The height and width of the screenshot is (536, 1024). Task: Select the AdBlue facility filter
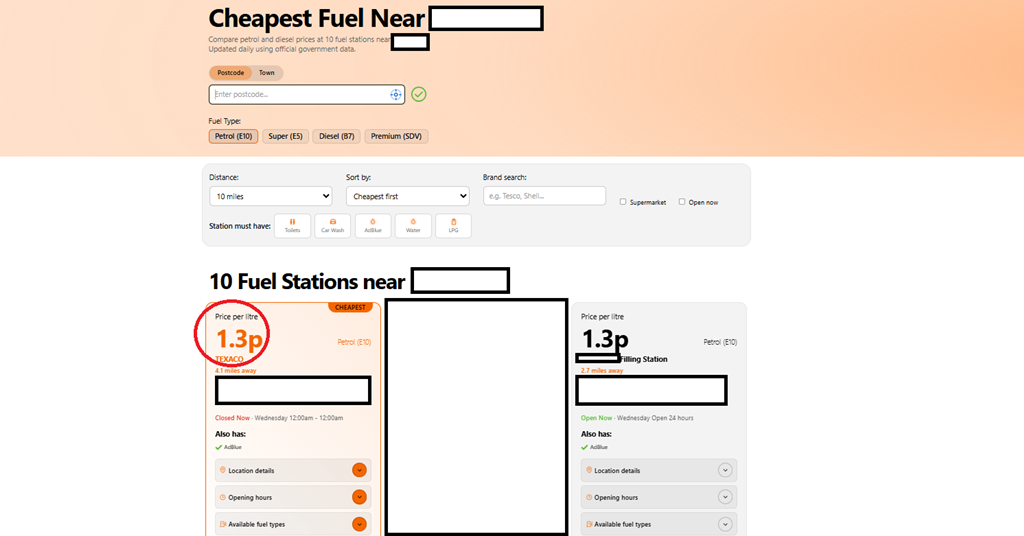(x=373, y=225)
